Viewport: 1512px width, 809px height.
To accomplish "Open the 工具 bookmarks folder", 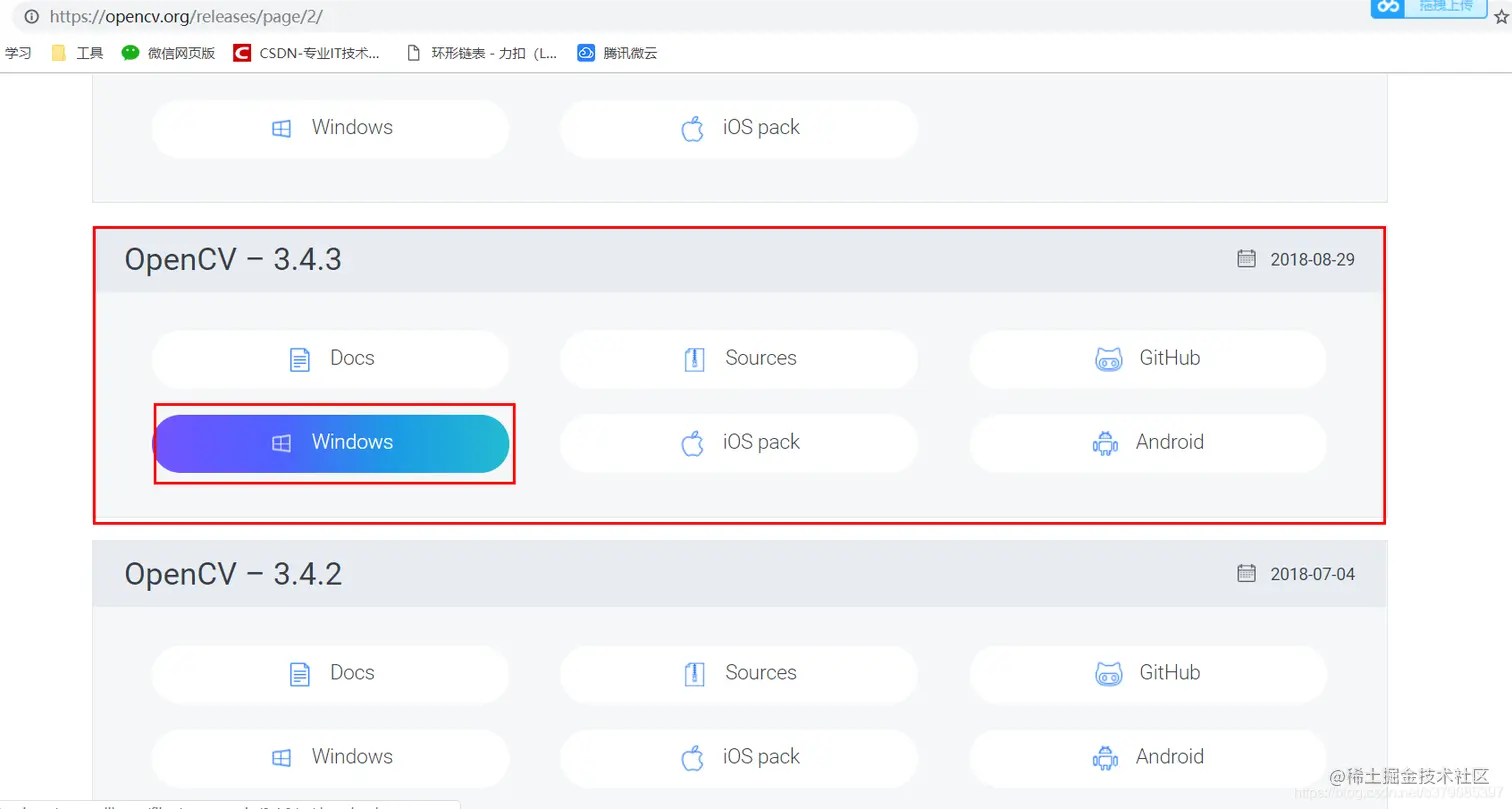I will (77, 53).
